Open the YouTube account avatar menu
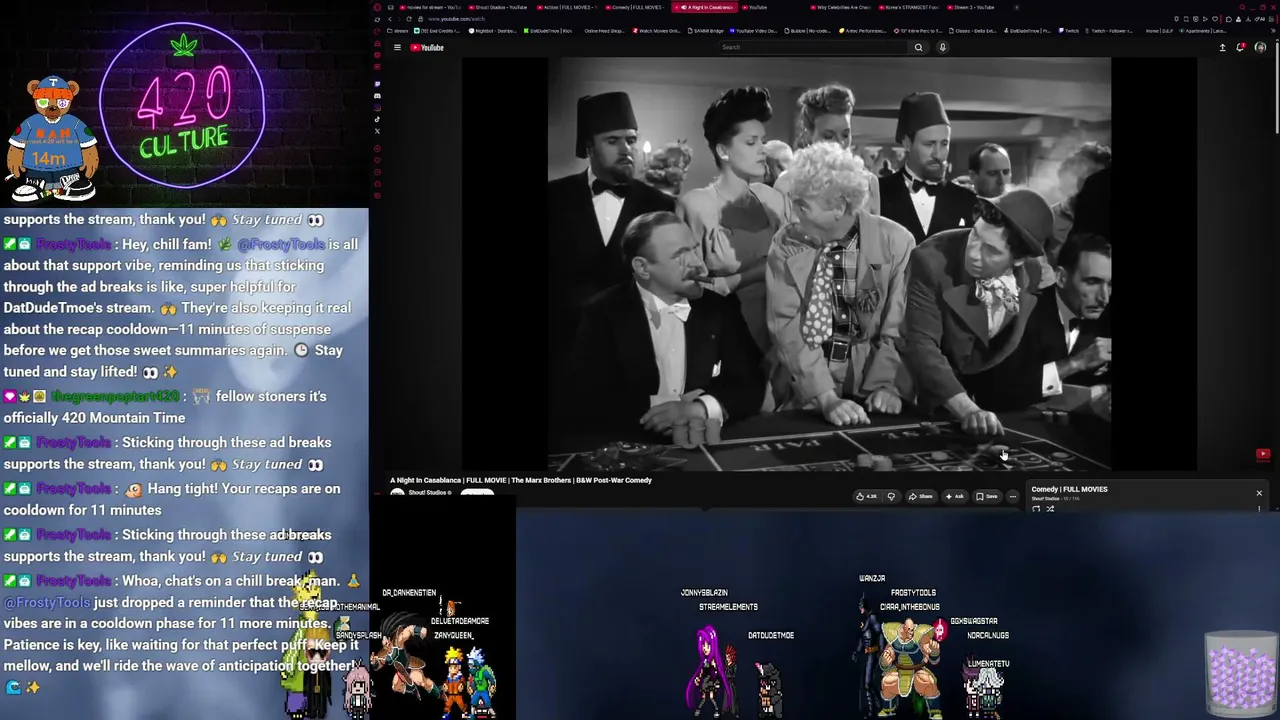This screenshot has width=1280, height=720. [x=1260, y=47]
